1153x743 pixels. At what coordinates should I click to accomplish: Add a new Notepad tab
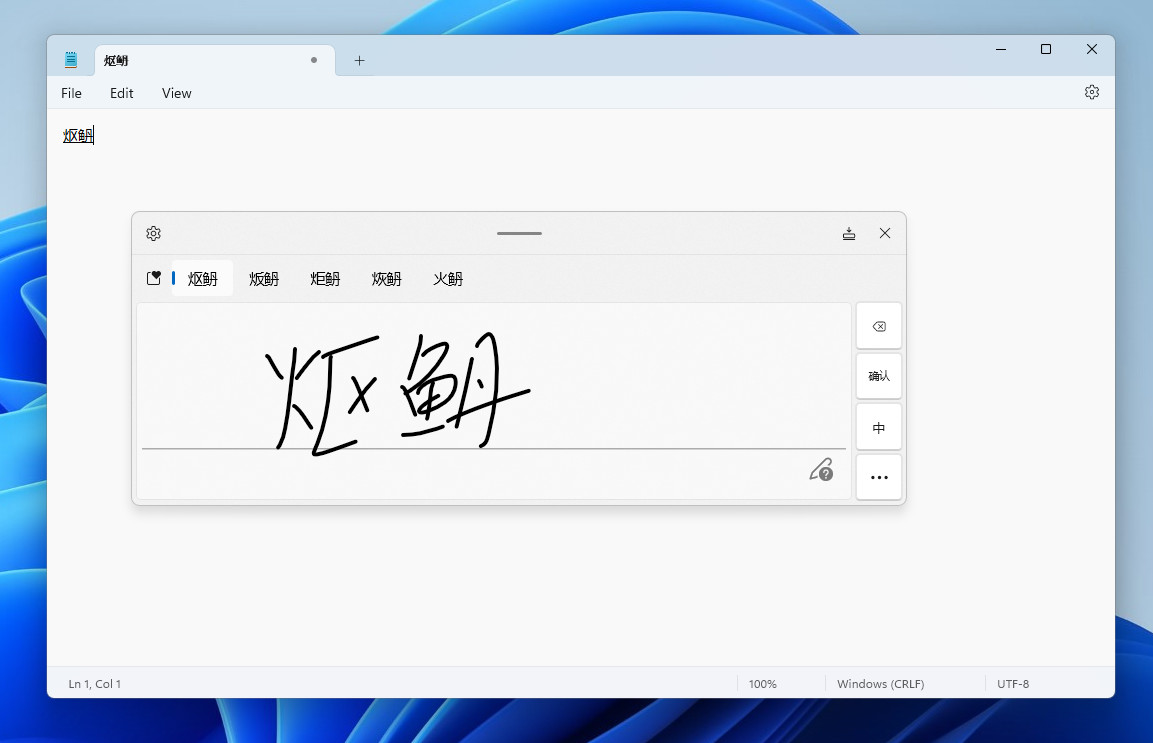point(359,60)
